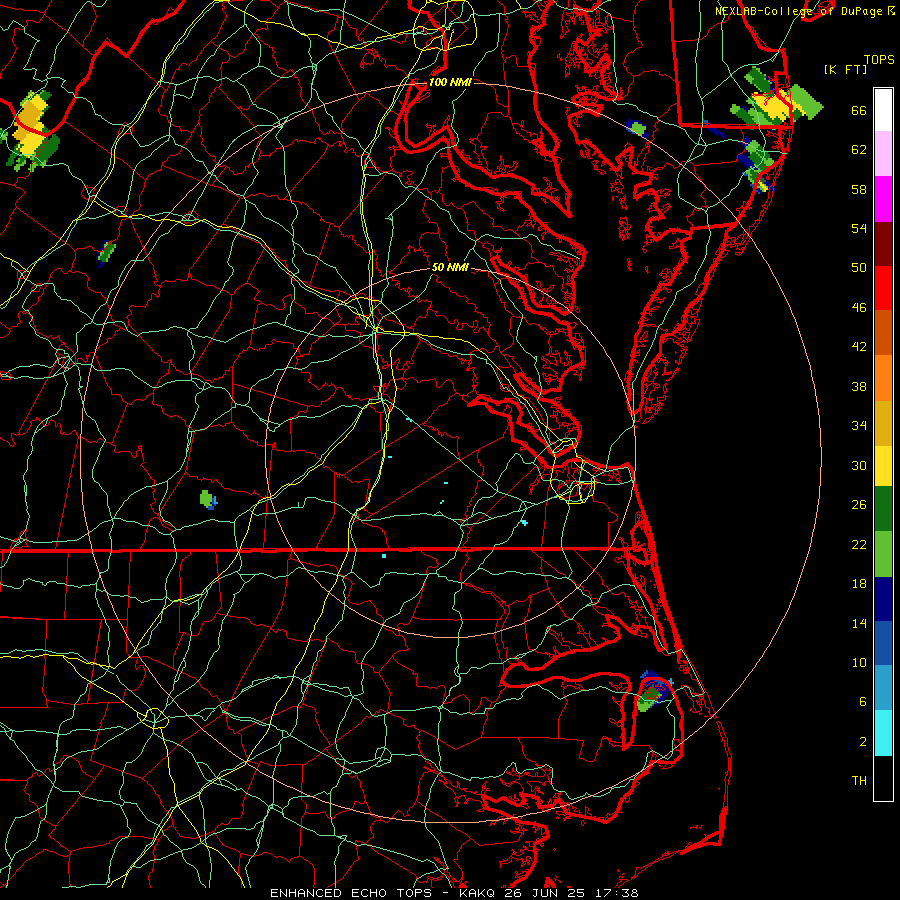Click the "10" scale label
Screen dimensions: 900x900
(859, 662)
